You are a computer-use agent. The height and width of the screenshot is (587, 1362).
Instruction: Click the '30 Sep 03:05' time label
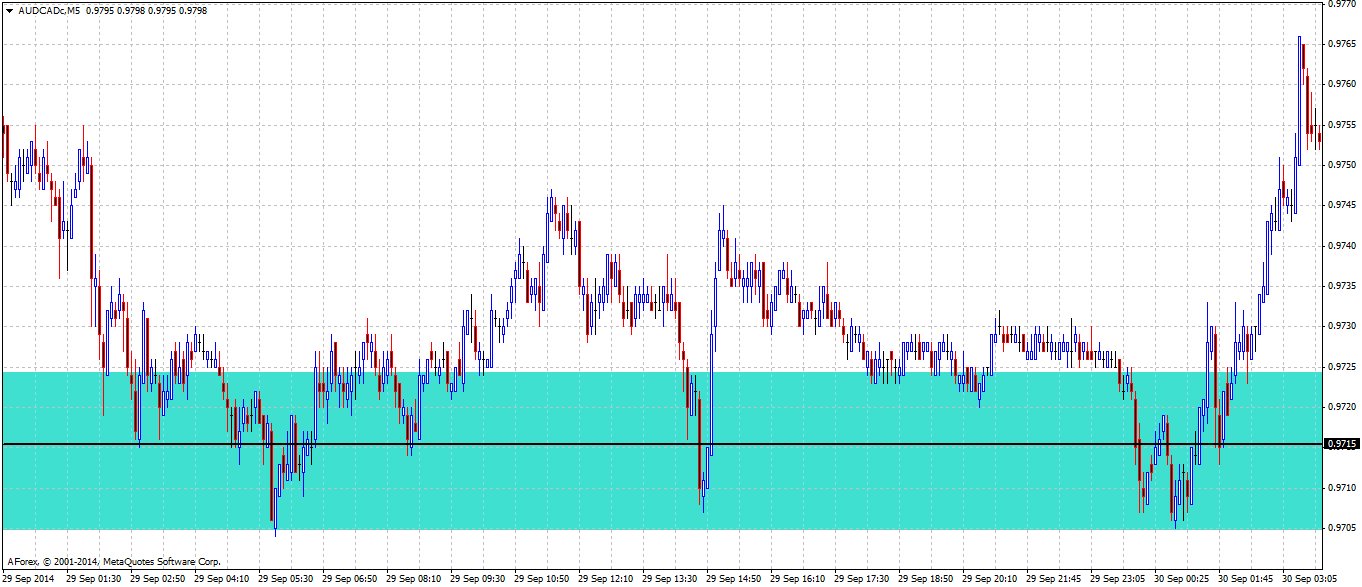tap(1310, 579)
